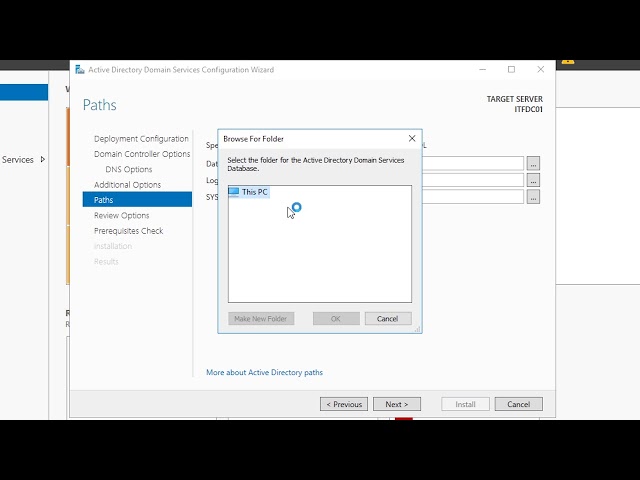The width and height of the screenshot is (640, 480).
Task: Click the Next button
Action: pyautogui.click(x=397, y=404)
